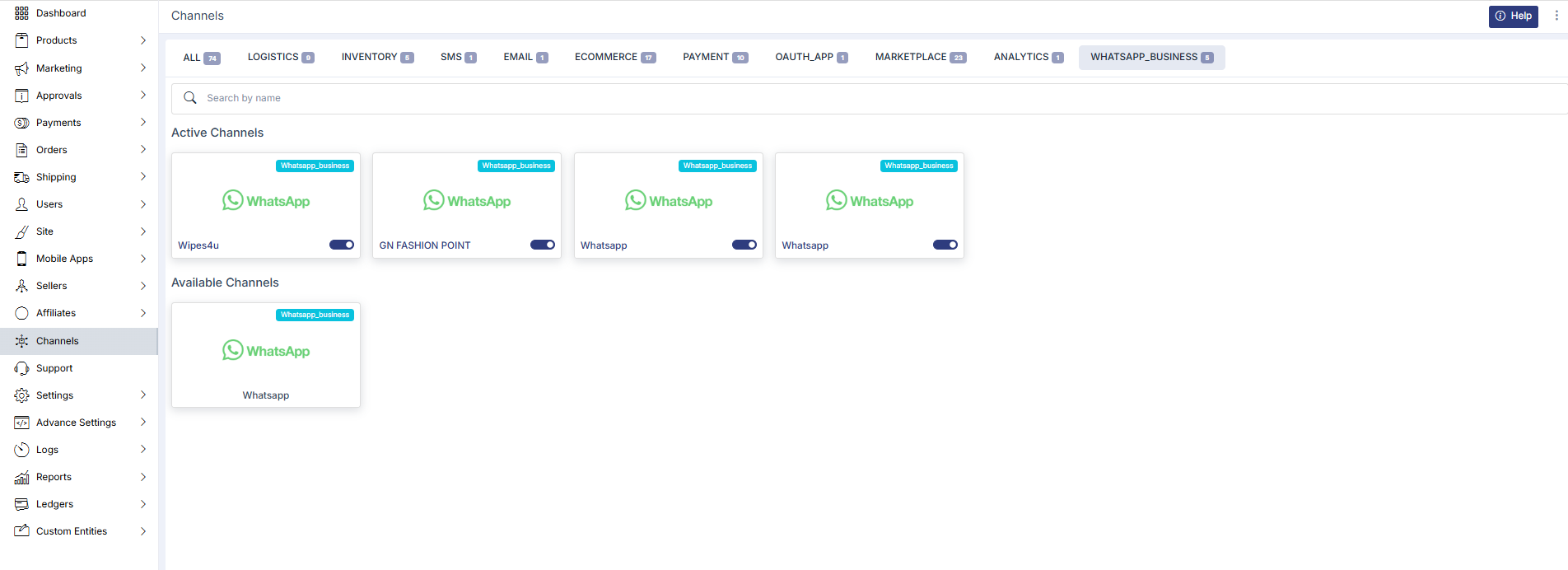Click the Channels hub icon

21,341
